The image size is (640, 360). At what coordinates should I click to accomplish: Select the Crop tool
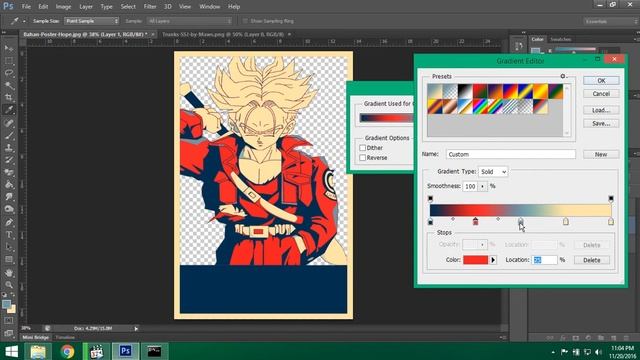(9, 98)
